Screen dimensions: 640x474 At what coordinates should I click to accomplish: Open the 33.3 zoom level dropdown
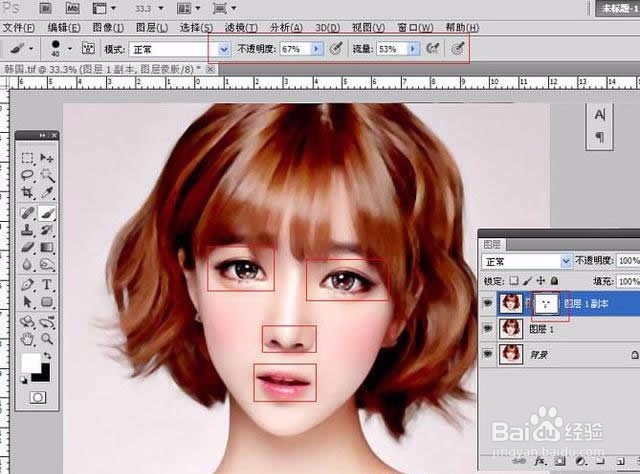click(x=160, y=8)
